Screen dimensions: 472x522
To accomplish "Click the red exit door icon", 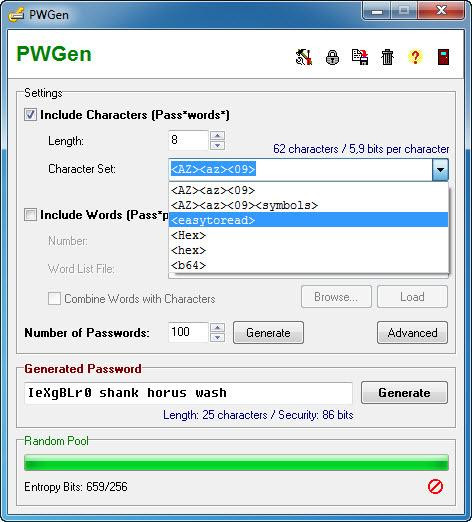I will (443, 57).
